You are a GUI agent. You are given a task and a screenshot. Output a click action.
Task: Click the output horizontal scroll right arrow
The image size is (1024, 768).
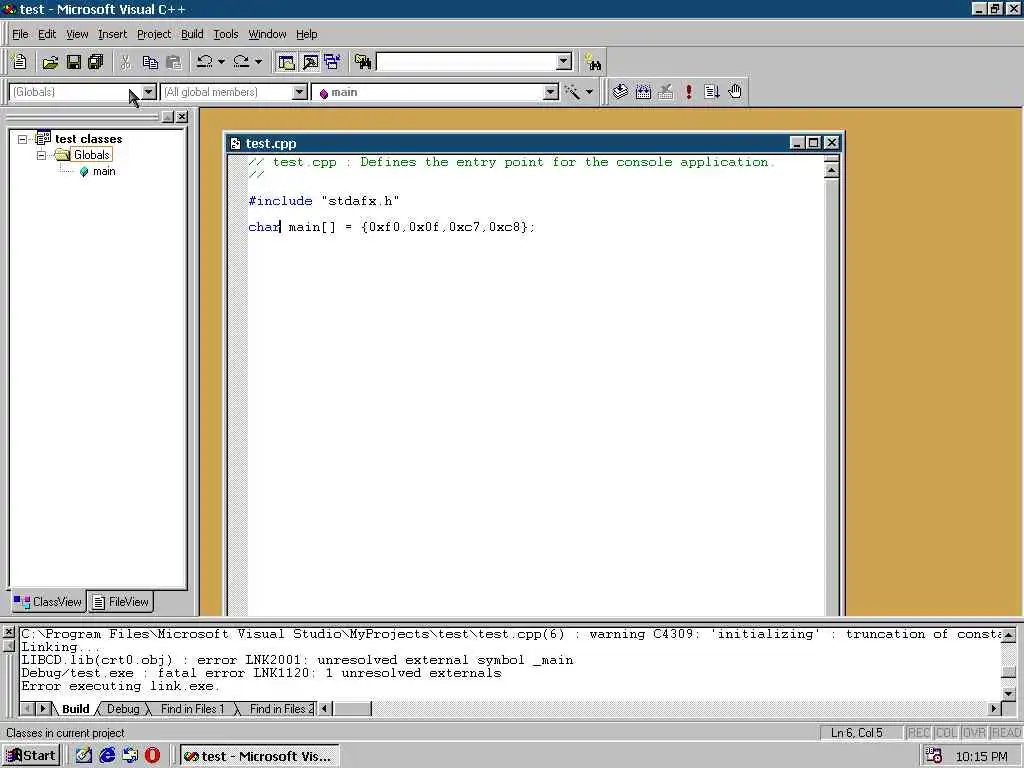click(x=994, y=709)
